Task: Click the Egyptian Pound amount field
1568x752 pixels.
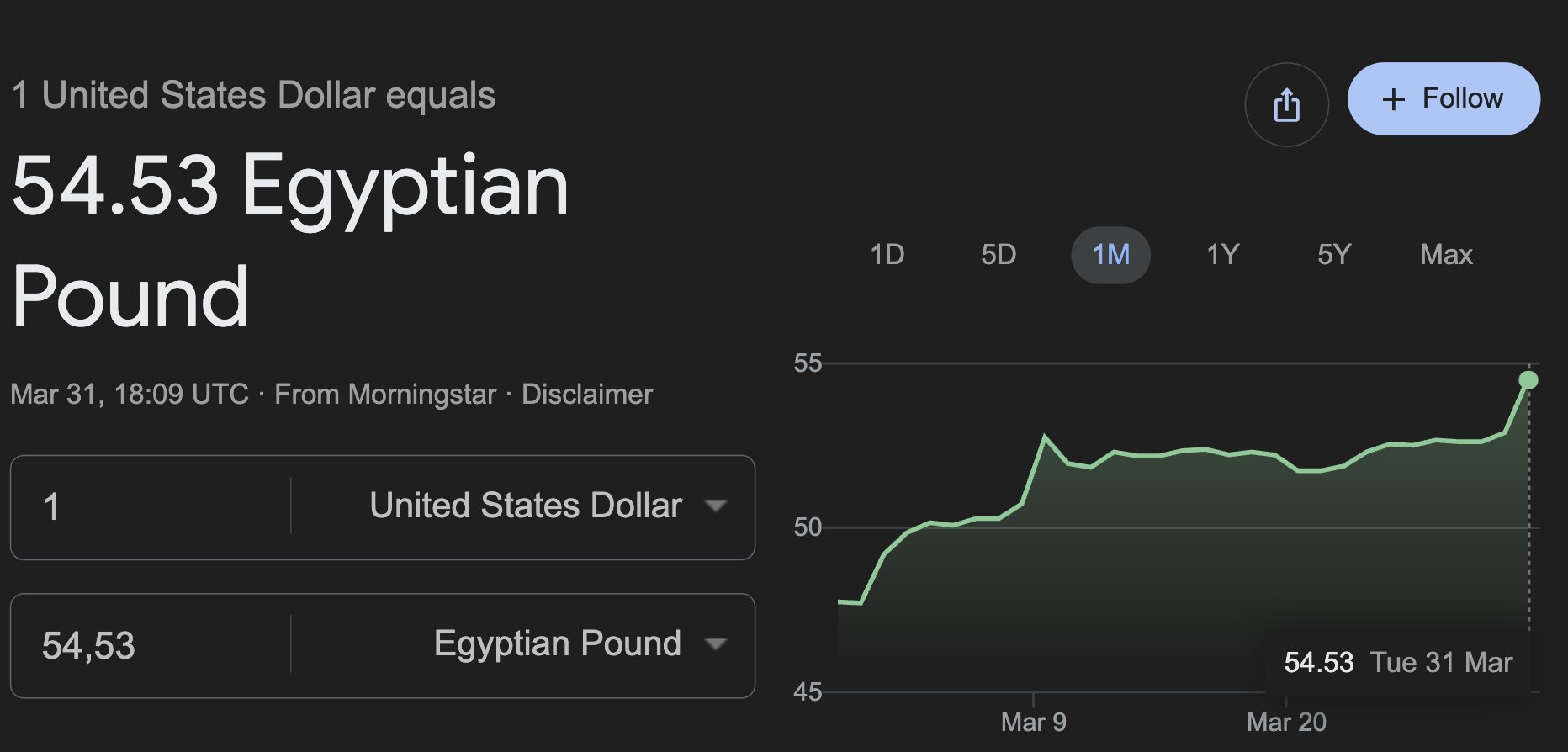Action: click(x=151, y=646)
